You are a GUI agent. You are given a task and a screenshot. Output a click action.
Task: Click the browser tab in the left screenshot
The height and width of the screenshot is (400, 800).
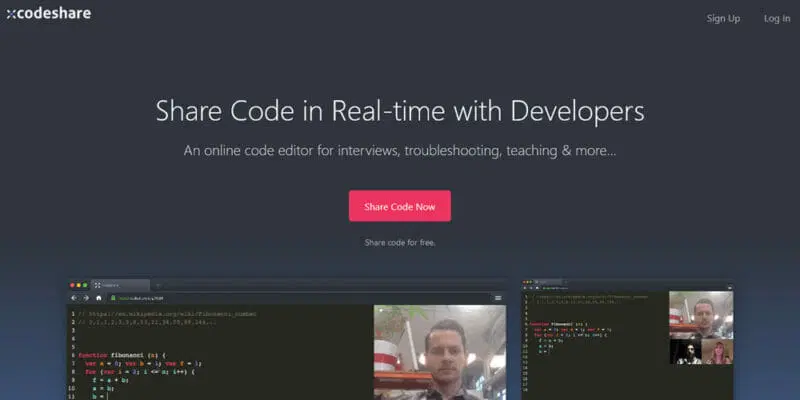click(x=120, y=285)
